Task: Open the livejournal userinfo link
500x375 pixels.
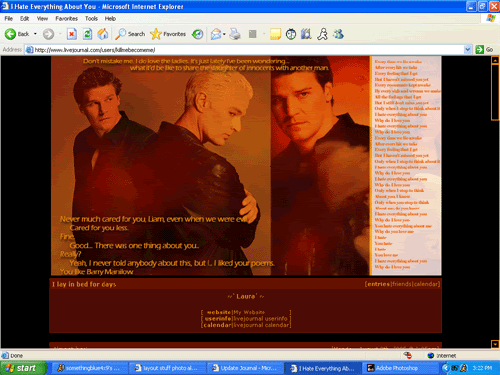Action: (x=260, y=319)
